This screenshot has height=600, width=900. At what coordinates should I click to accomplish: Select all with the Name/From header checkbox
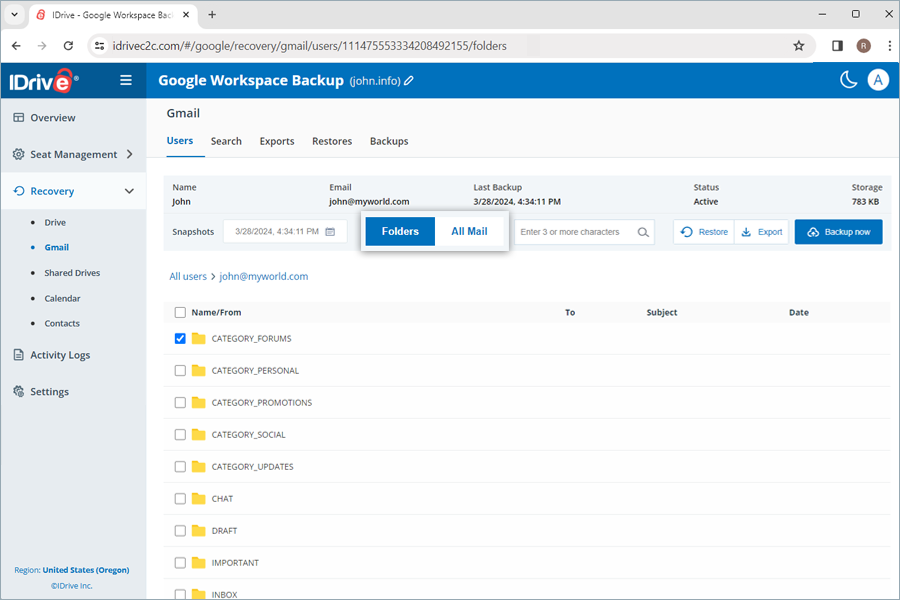180,312
